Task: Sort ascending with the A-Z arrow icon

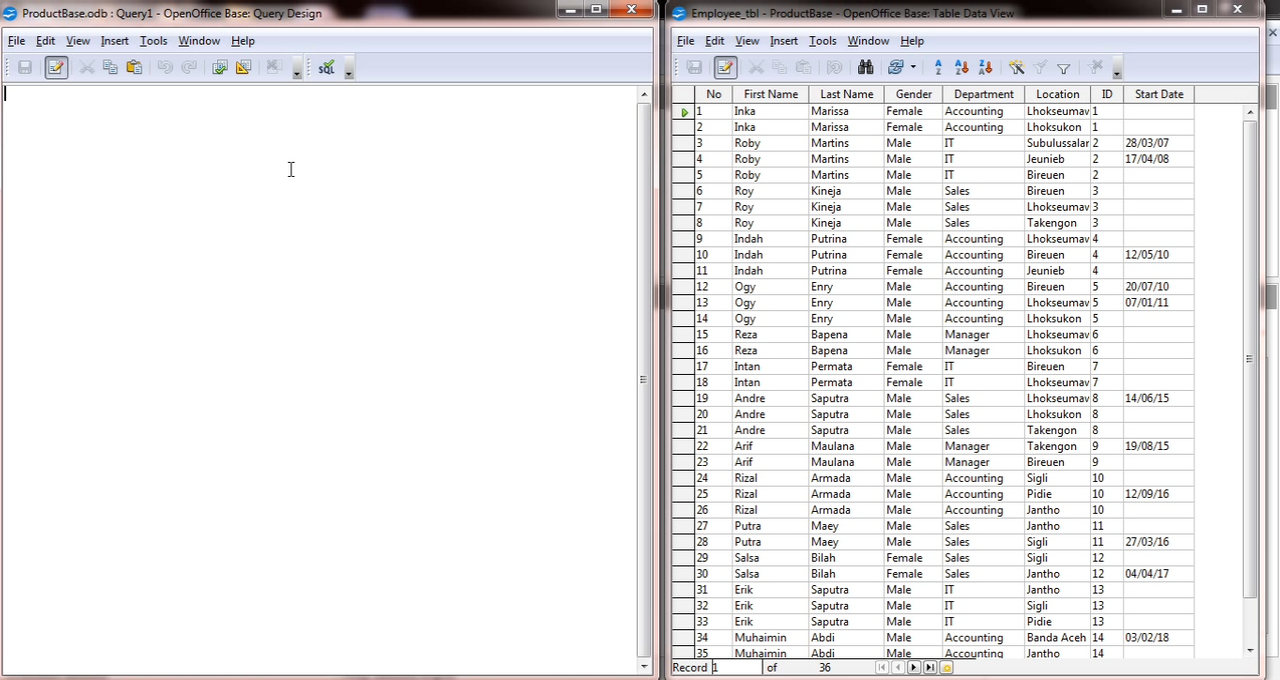Action: tap(962, 67)
